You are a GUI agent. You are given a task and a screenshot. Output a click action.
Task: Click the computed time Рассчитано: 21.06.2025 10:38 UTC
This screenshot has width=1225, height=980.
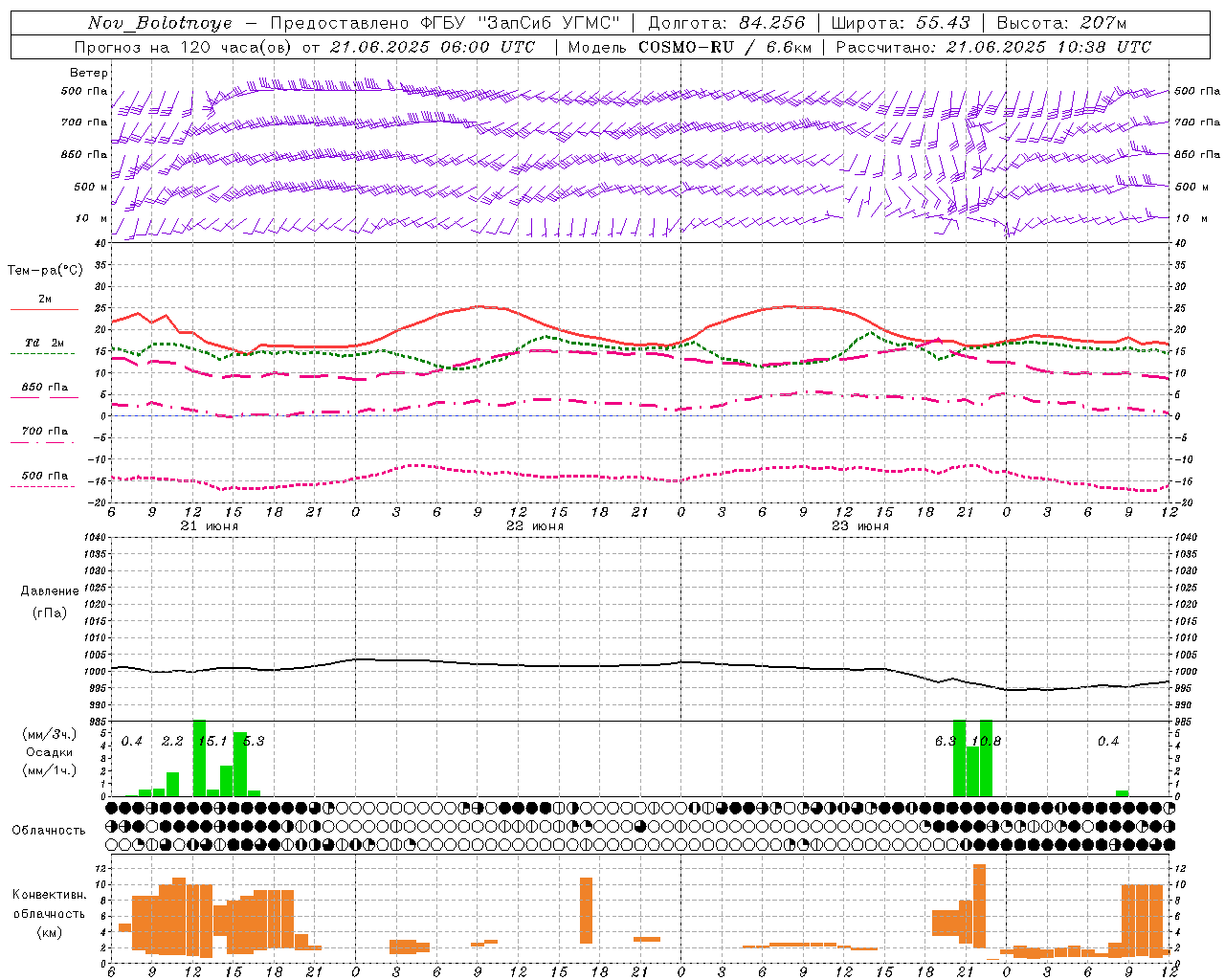pos(993,47)
